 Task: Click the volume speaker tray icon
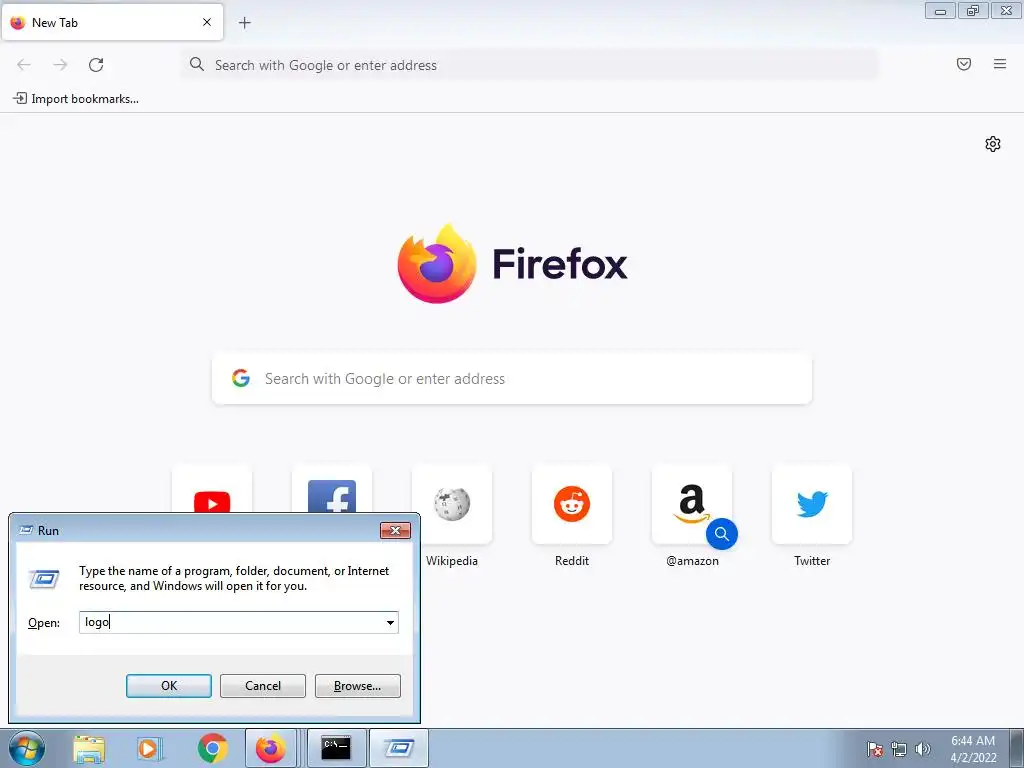point(922,749)
